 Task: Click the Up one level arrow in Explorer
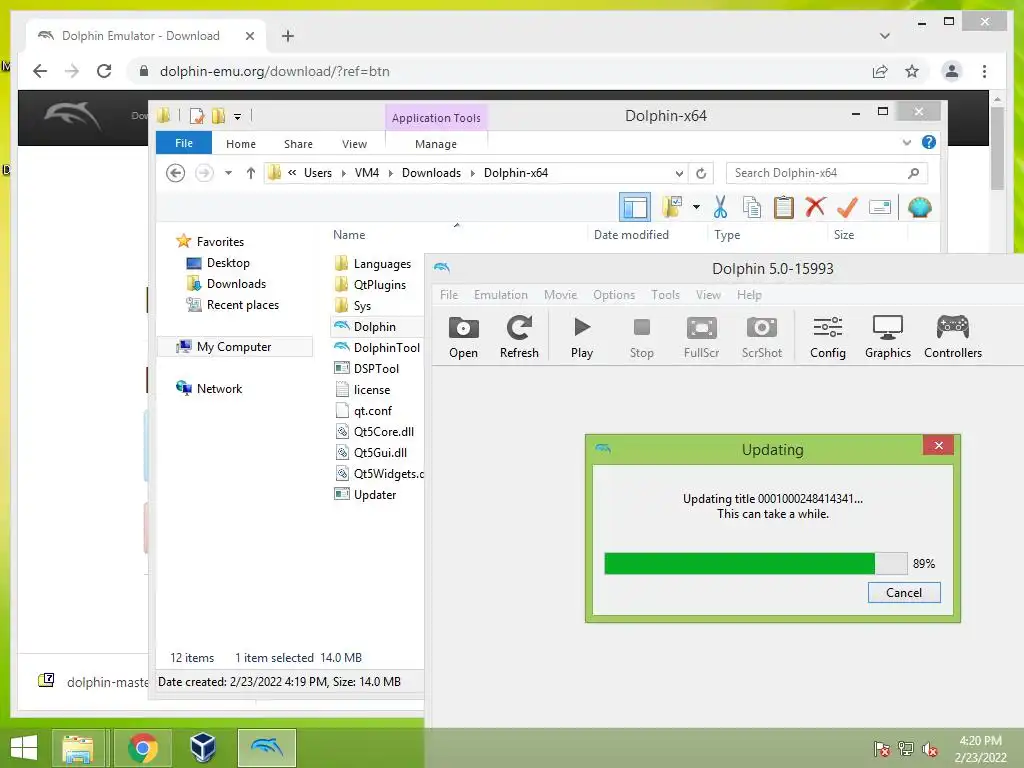pos(251,173)
